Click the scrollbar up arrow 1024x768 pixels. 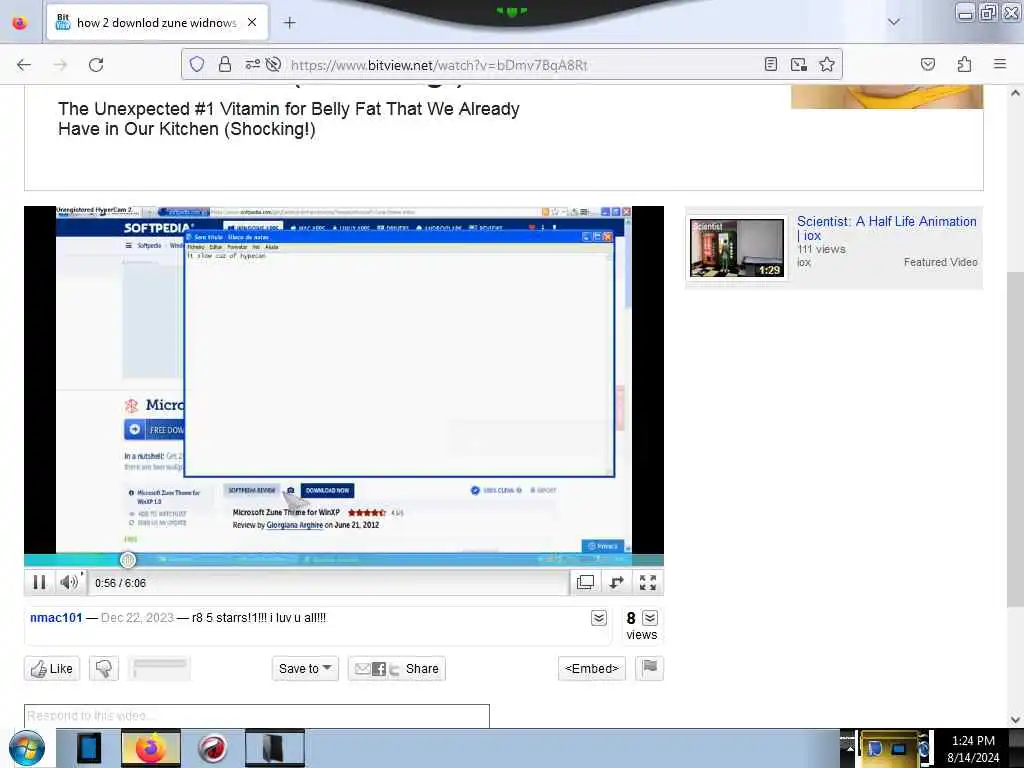coord(1015,93)
